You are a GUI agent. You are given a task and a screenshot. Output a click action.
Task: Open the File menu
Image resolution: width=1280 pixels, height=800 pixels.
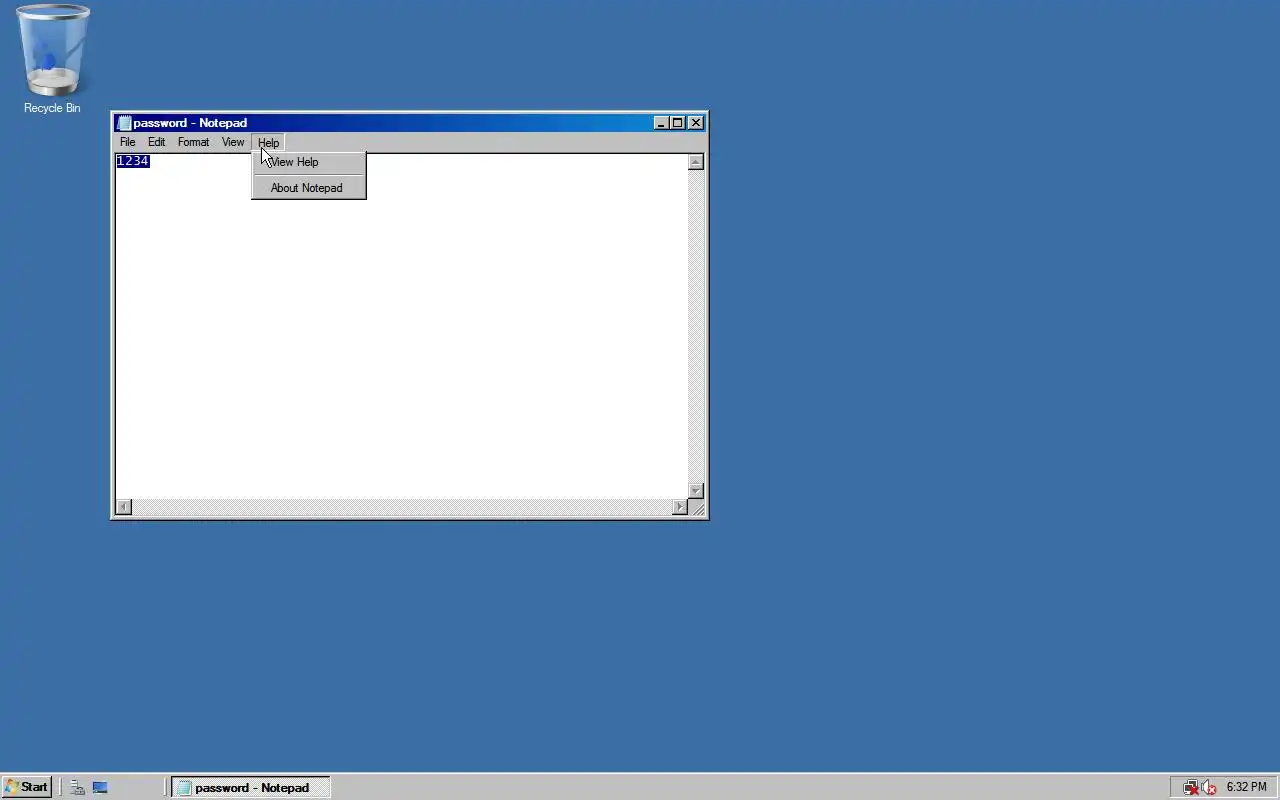point(127,142)
